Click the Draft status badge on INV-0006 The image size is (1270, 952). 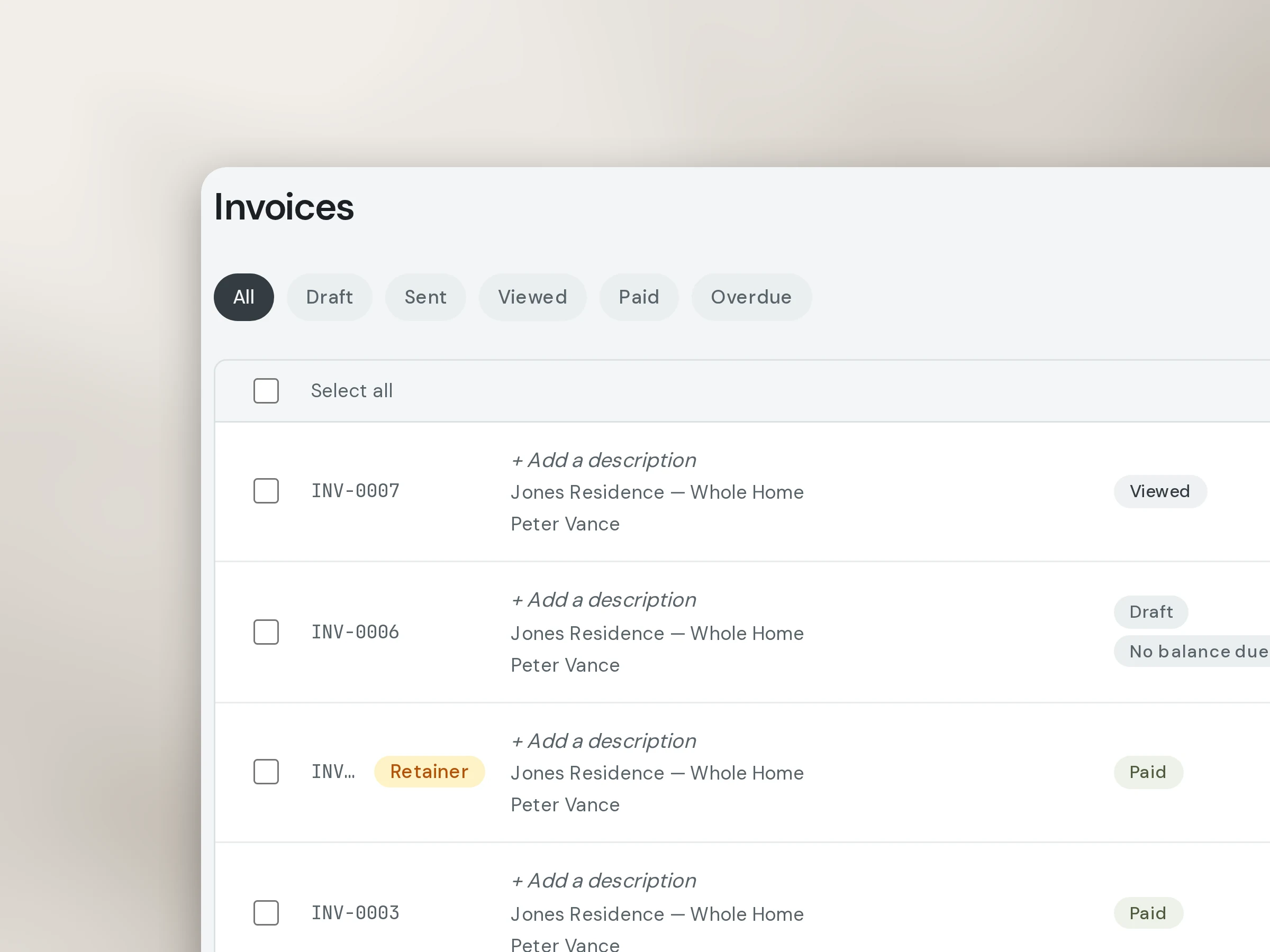click(x=1150, y=612)
